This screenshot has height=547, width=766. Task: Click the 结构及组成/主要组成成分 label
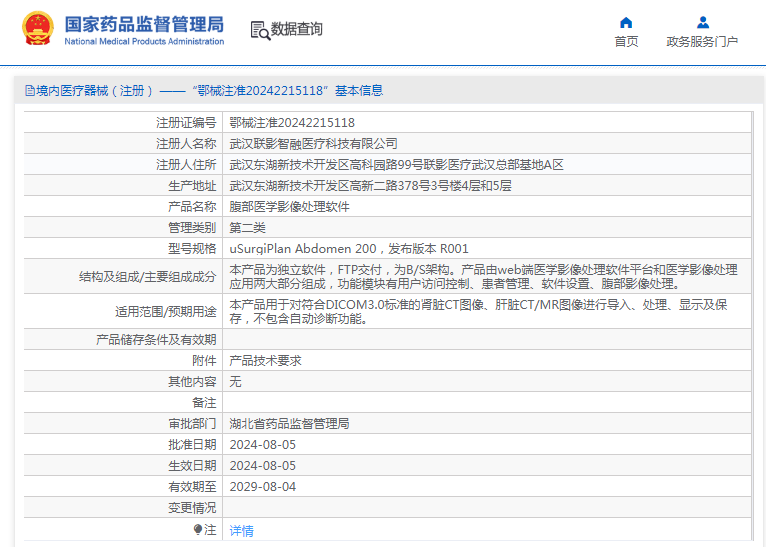coord(148,277)
